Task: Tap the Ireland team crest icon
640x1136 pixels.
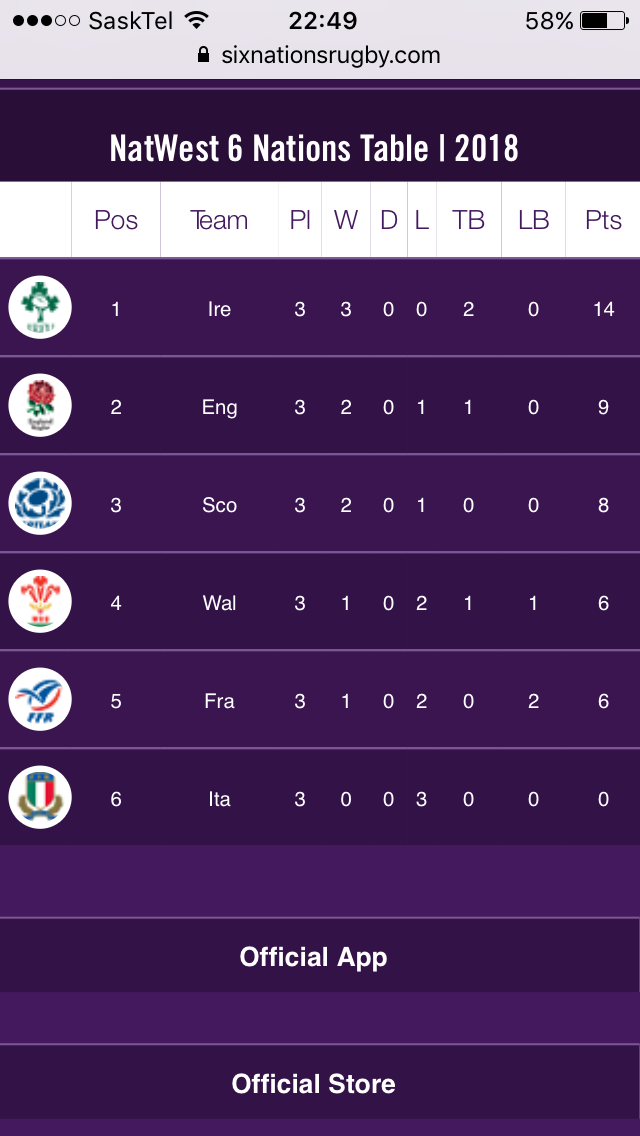Action: (40, 308)
